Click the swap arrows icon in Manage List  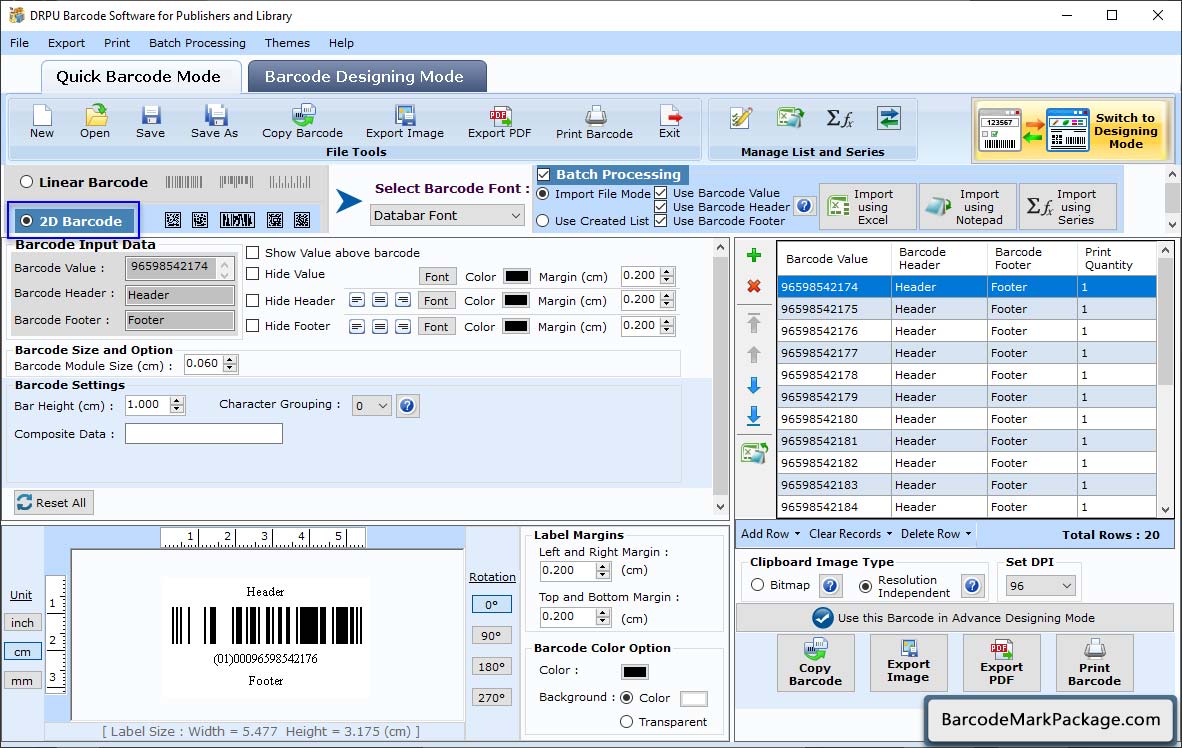(x=889, y=118)
